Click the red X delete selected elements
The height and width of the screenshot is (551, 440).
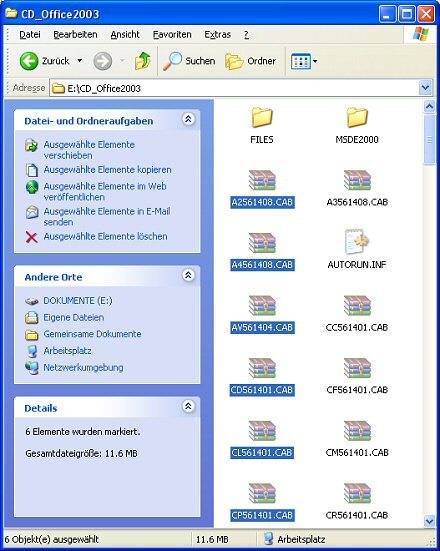[x=32, y=237]
